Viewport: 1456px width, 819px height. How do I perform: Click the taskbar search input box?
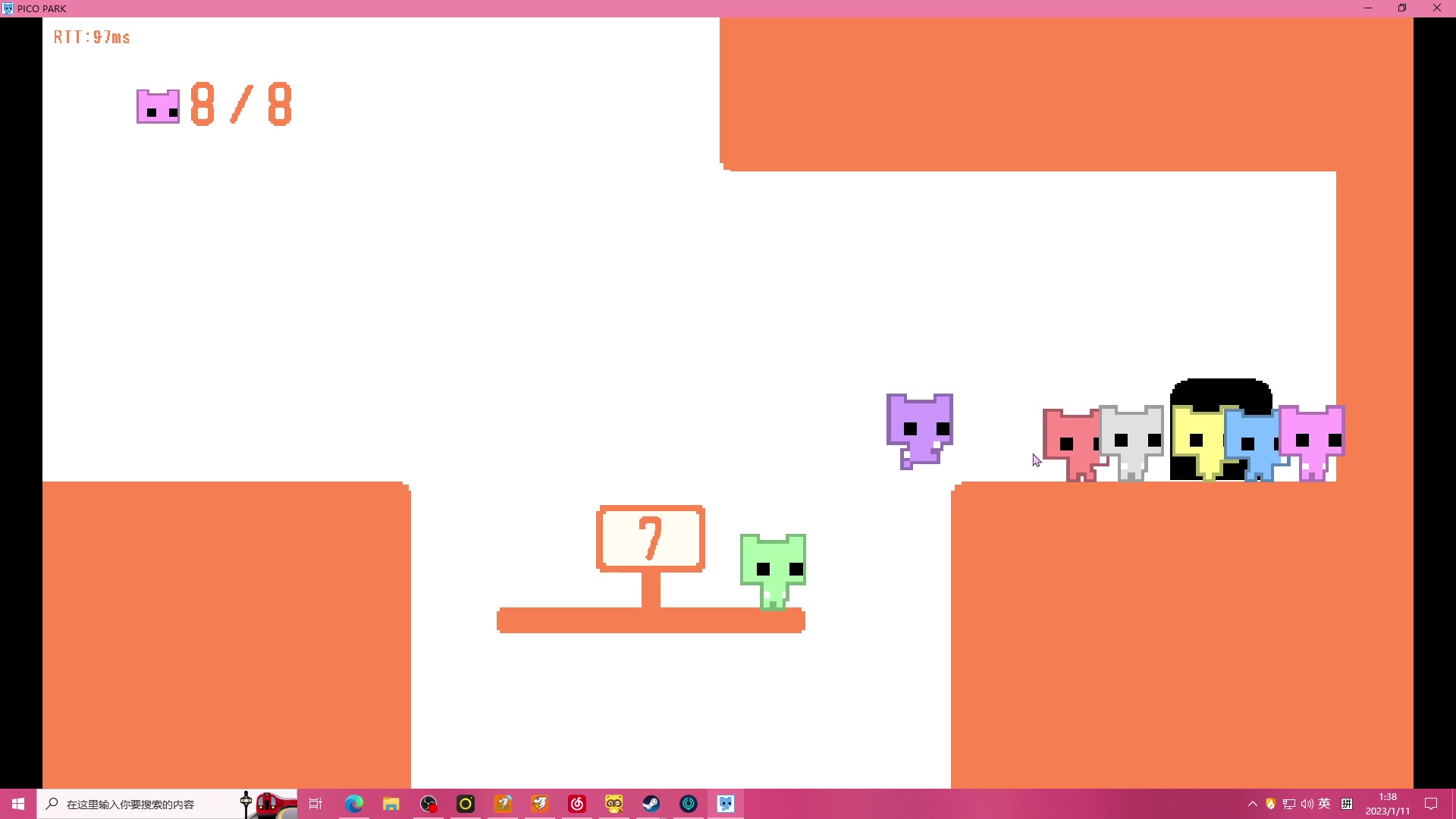point(167,804)
